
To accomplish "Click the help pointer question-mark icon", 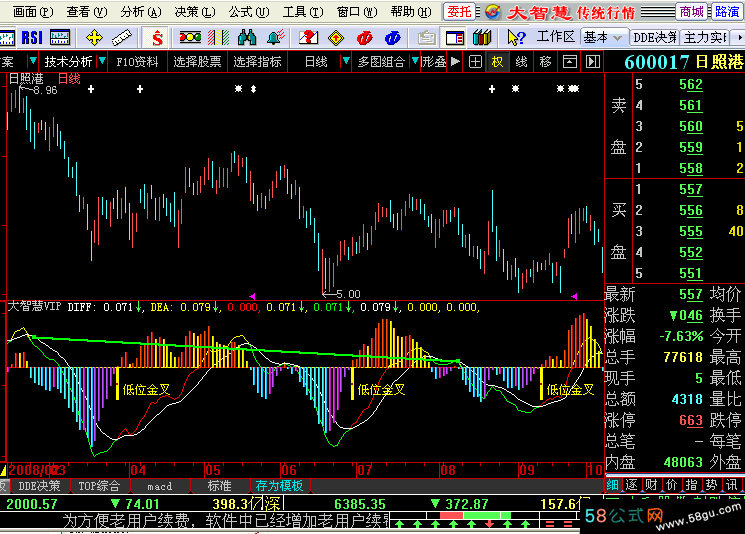I will click(x=516, y=37).
